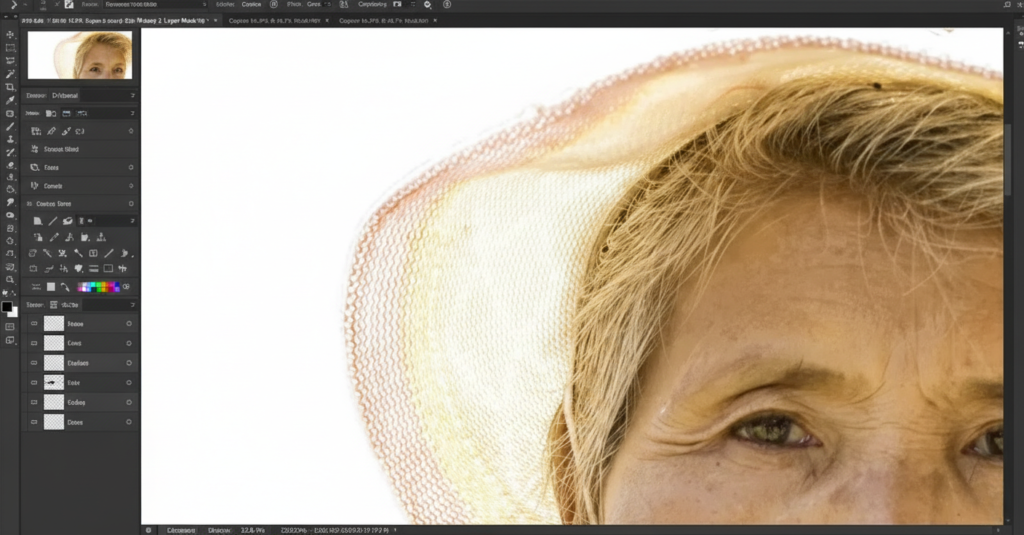Click "Sonoet Sited" in the side panel
Viewport: 1024px width, 535px height.
coord(61,150)
